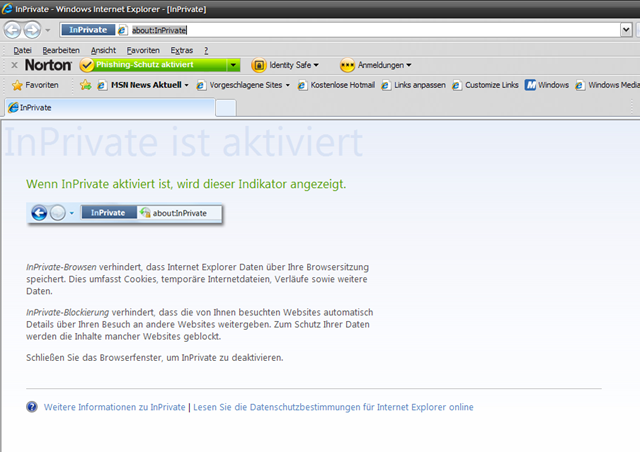Open Favoriten star button in favorites bar
The width and height of the screenshot is (640, 452).
click(36, 85)
